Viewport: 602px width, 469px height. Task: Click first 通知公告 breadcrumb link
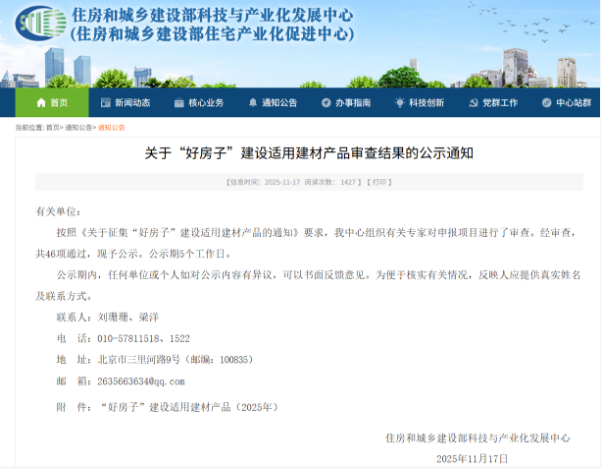[x=79, y=128]
